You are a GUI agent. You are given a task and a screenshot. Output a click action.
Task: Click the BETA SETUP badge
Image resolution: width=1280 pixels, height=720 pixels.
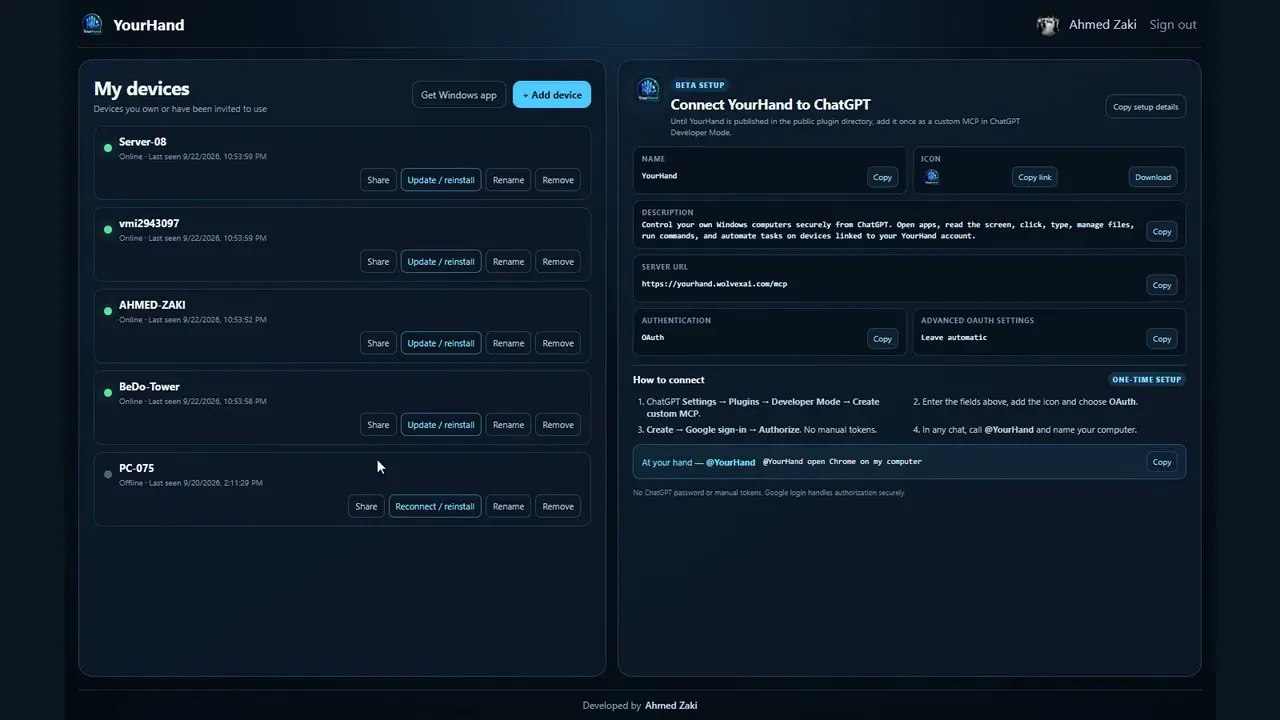[700, 85]
